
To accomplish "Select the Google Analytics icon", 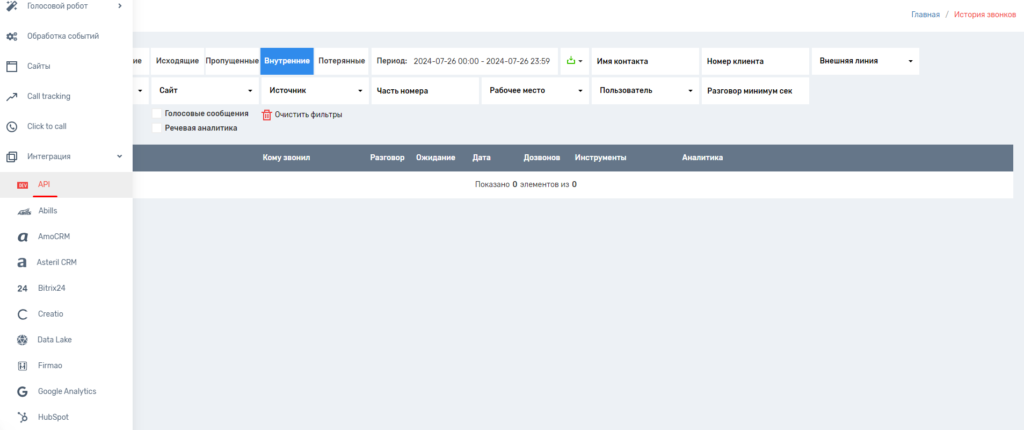I will pos(22,391).
